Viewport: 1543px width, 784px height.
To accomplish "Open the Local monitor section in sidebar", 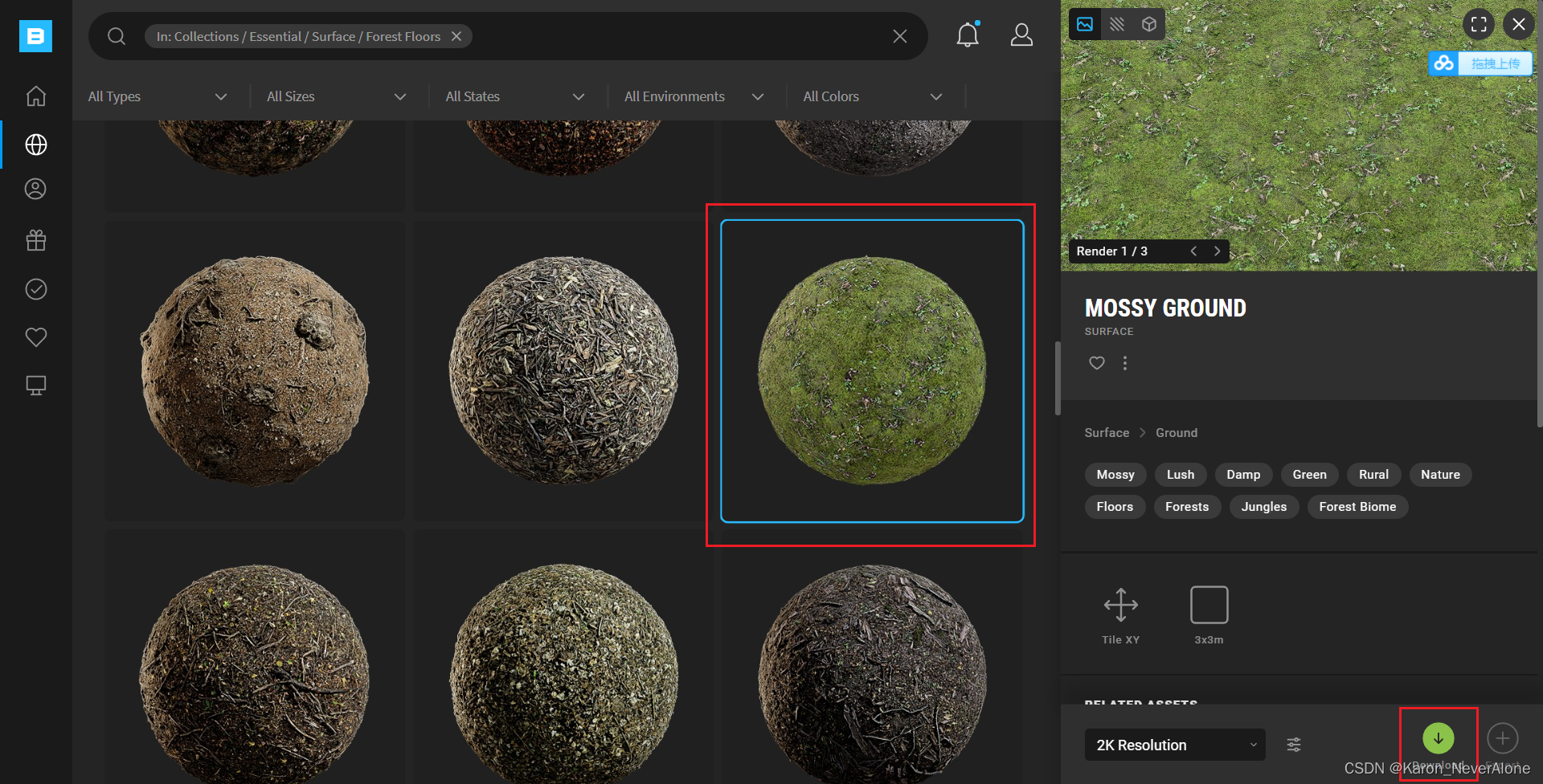I will tap(36, 386).
